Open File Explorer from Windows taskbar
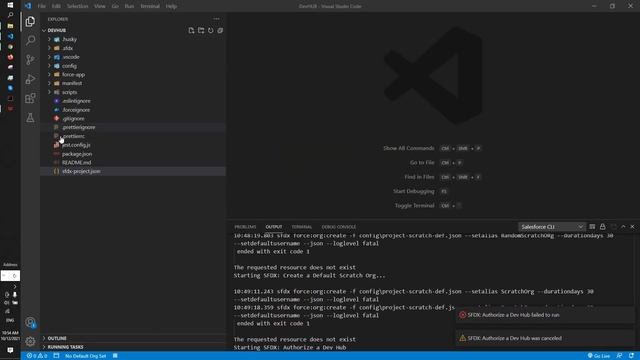 pyautogui.click(x=10, y=26)
